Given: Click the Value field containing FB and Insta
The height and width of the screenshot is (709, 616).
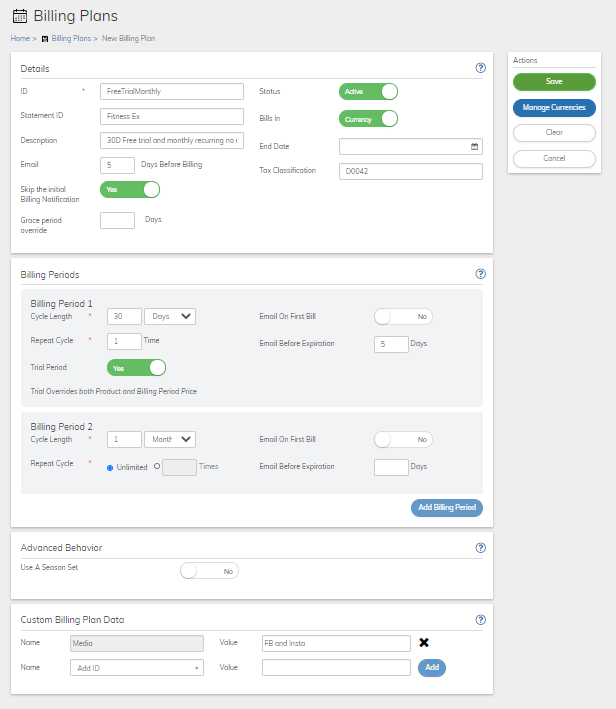Looking at the screenshot, I should tap(336, 643).
